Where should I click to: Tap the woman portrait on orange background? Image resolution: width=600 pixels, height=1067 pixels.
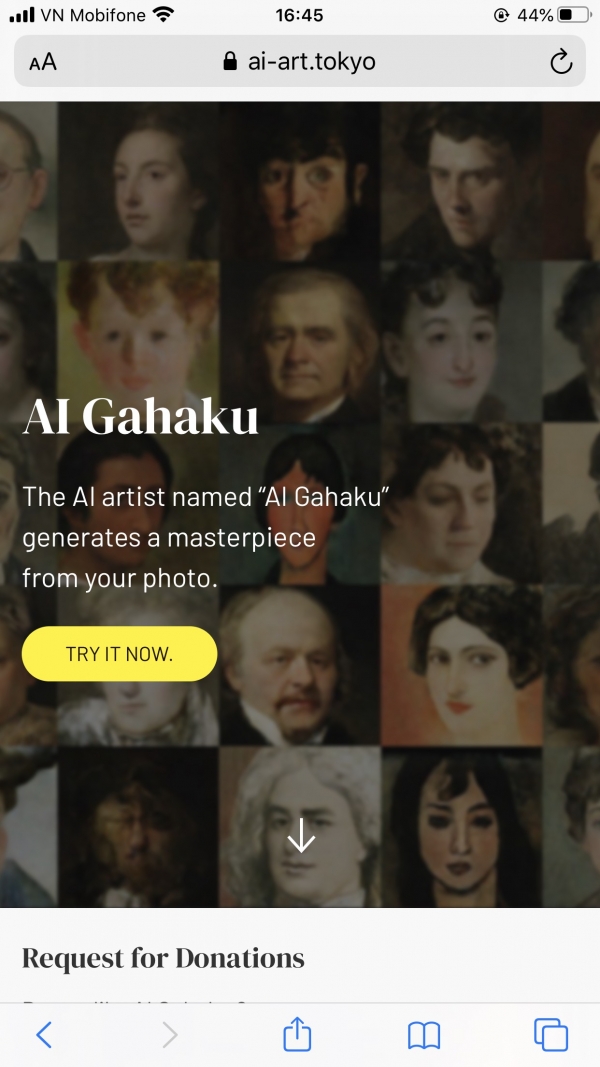(x=462, y=665)
